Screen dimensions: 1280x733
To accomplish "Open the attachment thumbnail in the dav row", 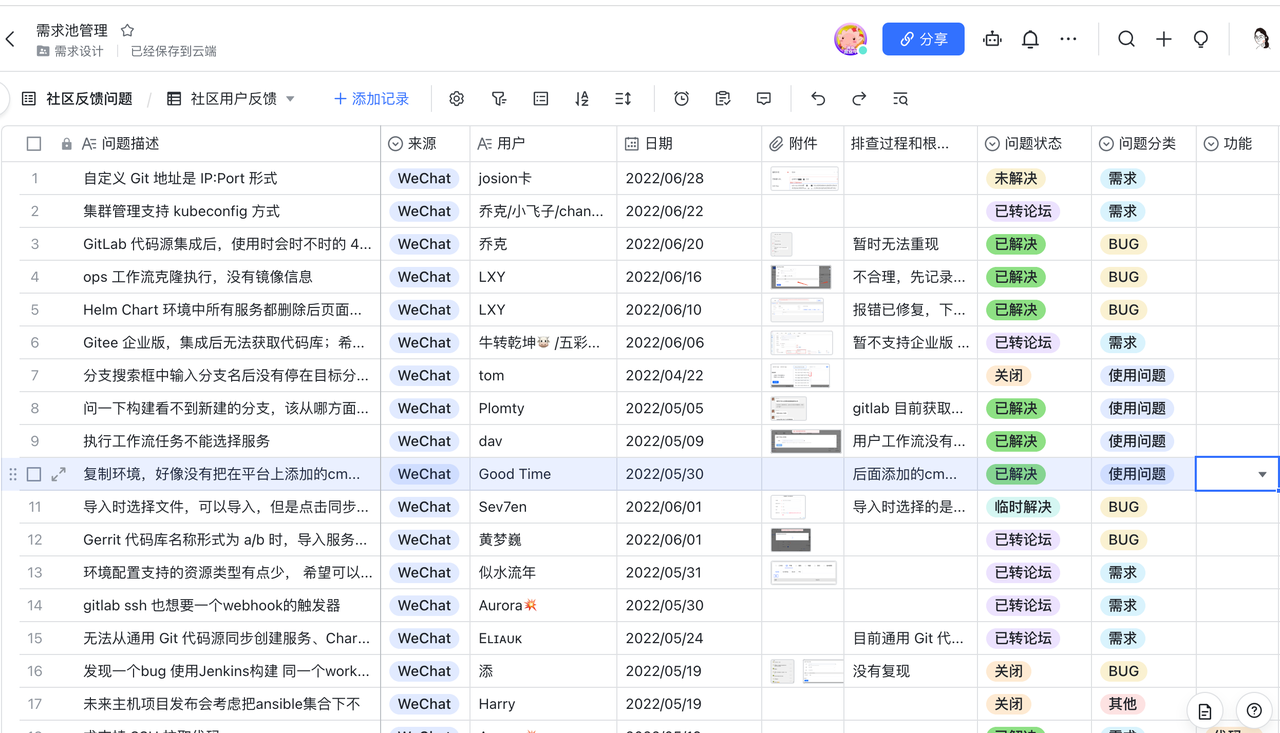I will 805,441.
